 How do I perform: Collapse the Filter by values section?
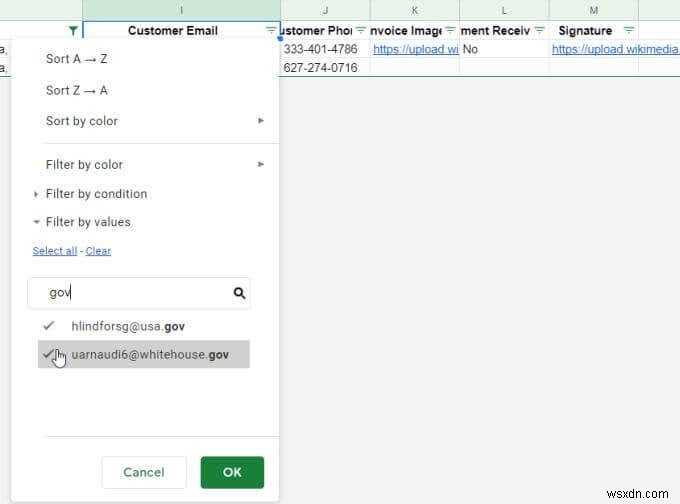(x=36, y=222)
